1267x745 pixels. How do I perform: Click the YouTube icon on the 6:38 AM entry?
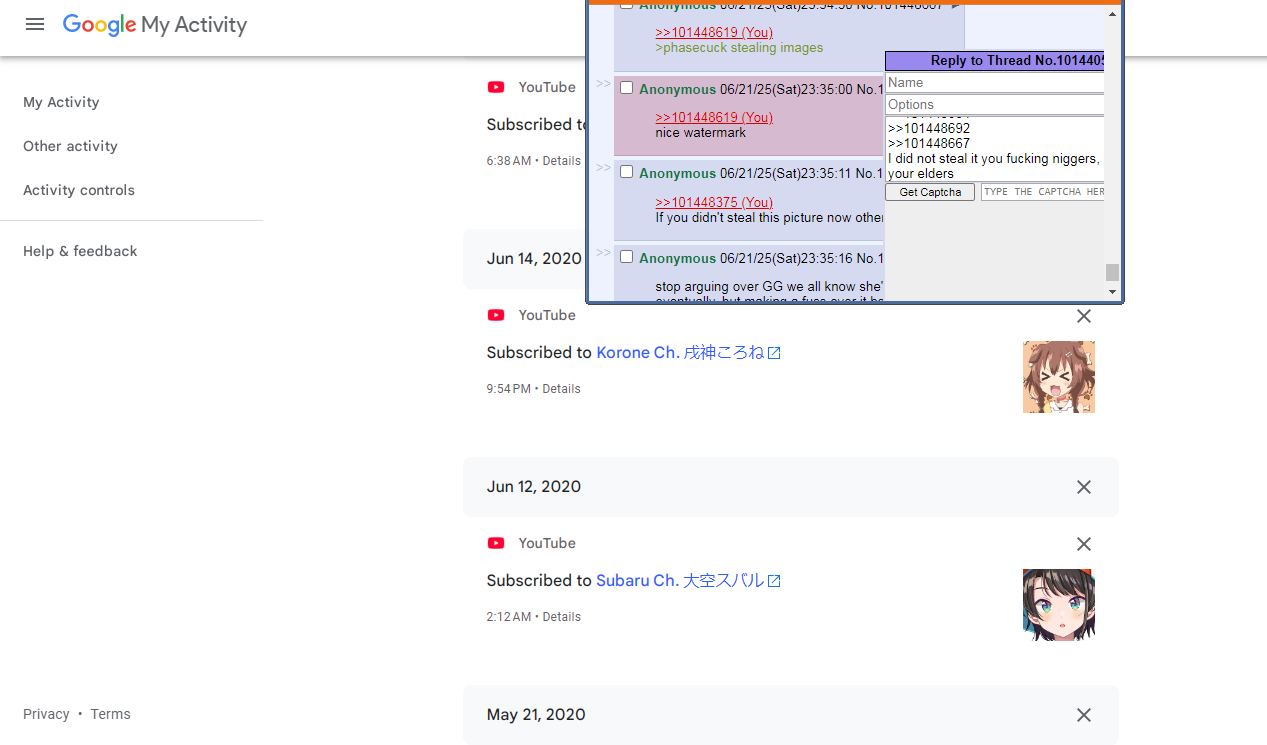[x=496, y=87]
